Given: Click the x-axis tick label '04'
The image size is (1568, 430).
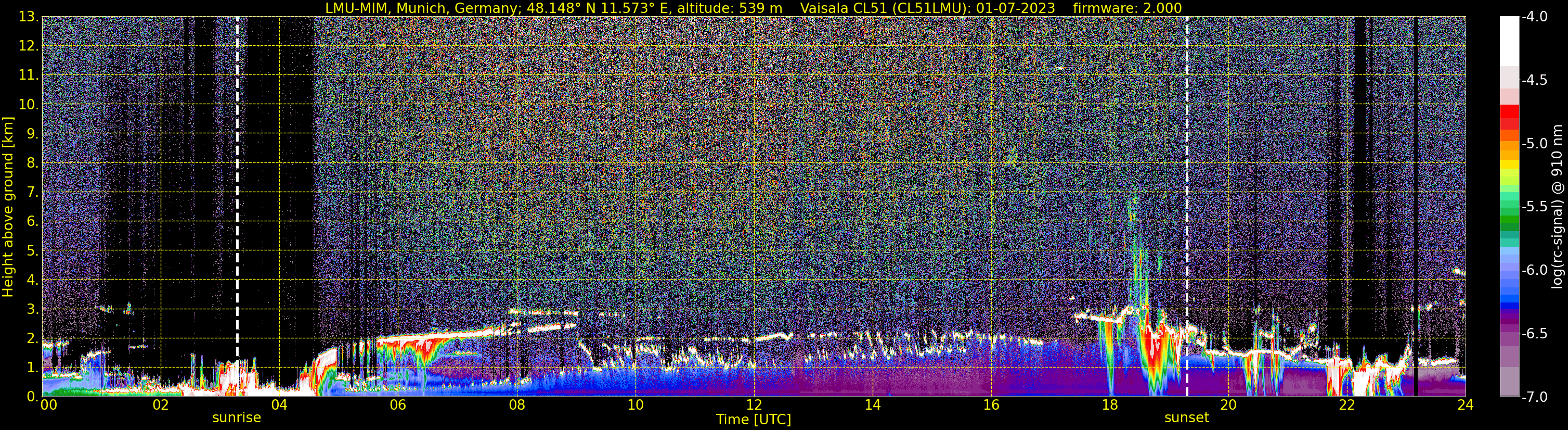Looking at the screenshot, I should [x=279, y=405].
